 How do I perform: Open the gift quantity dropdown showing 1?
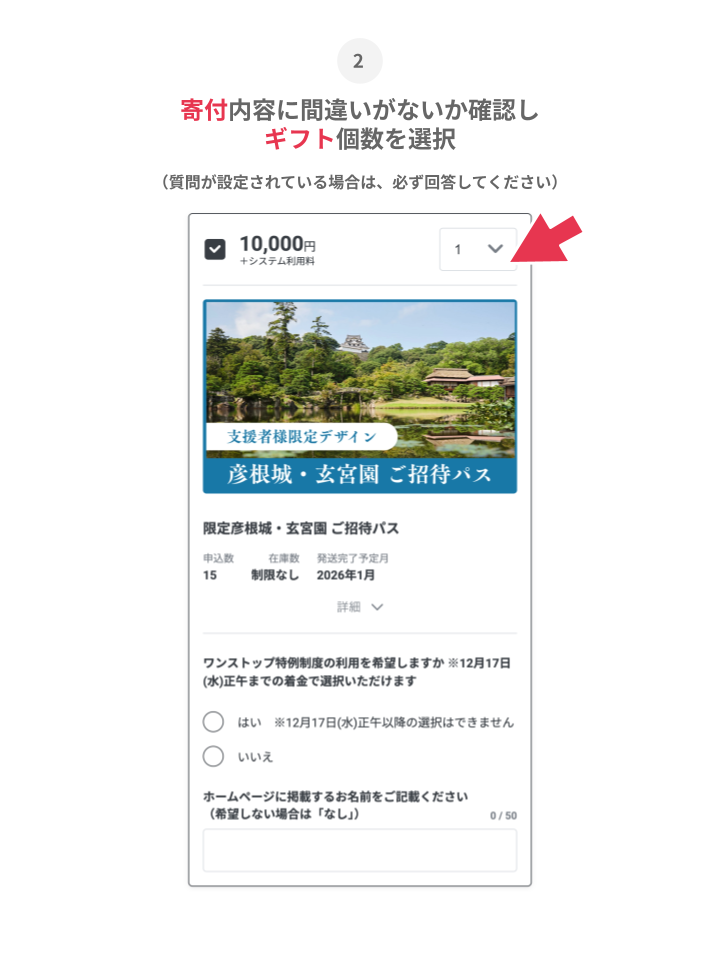tap(478, 249)
